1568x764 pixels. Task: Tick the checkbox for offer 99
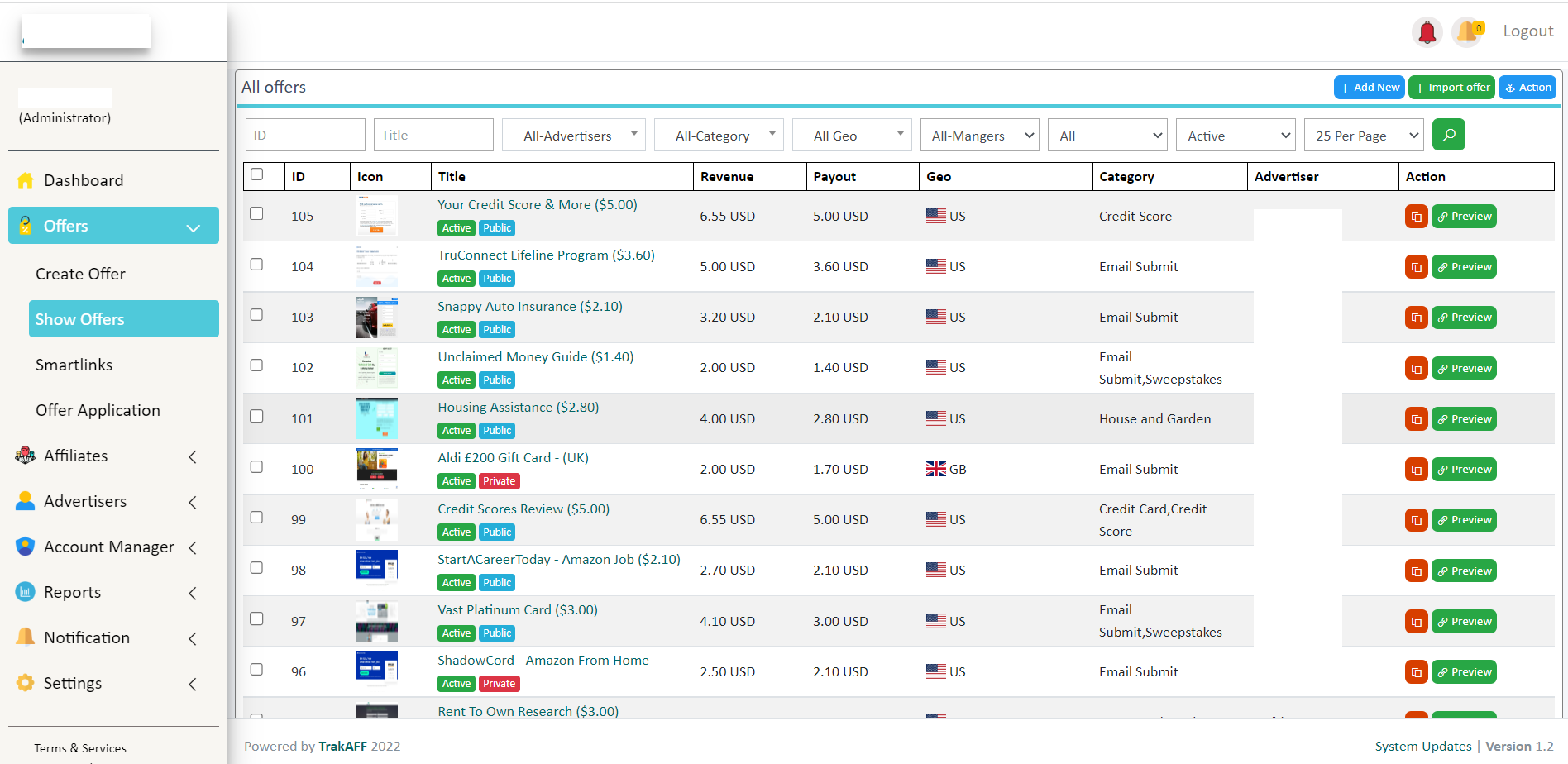[257, 518]
